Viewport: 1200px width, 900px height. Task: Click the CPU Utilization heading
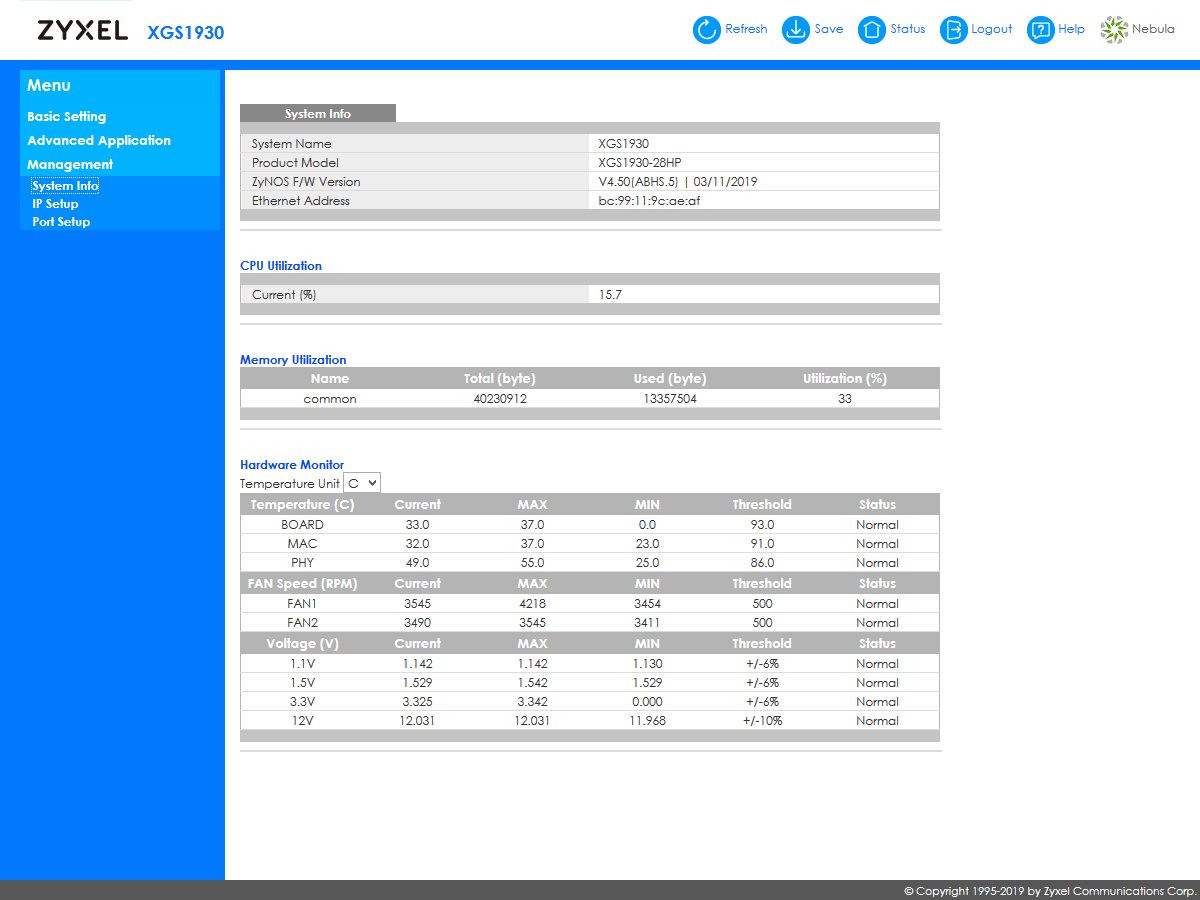pos(281,266)
